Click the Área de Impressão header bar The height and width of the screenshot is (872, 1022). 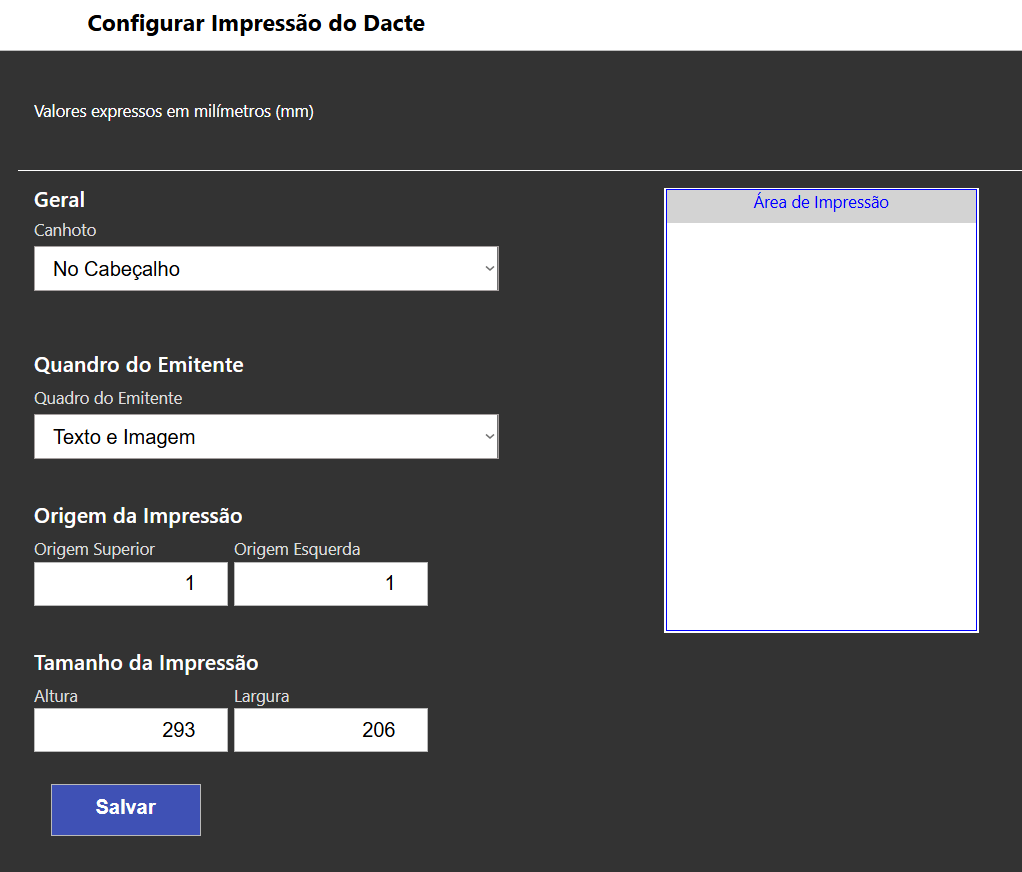(820, 205)
